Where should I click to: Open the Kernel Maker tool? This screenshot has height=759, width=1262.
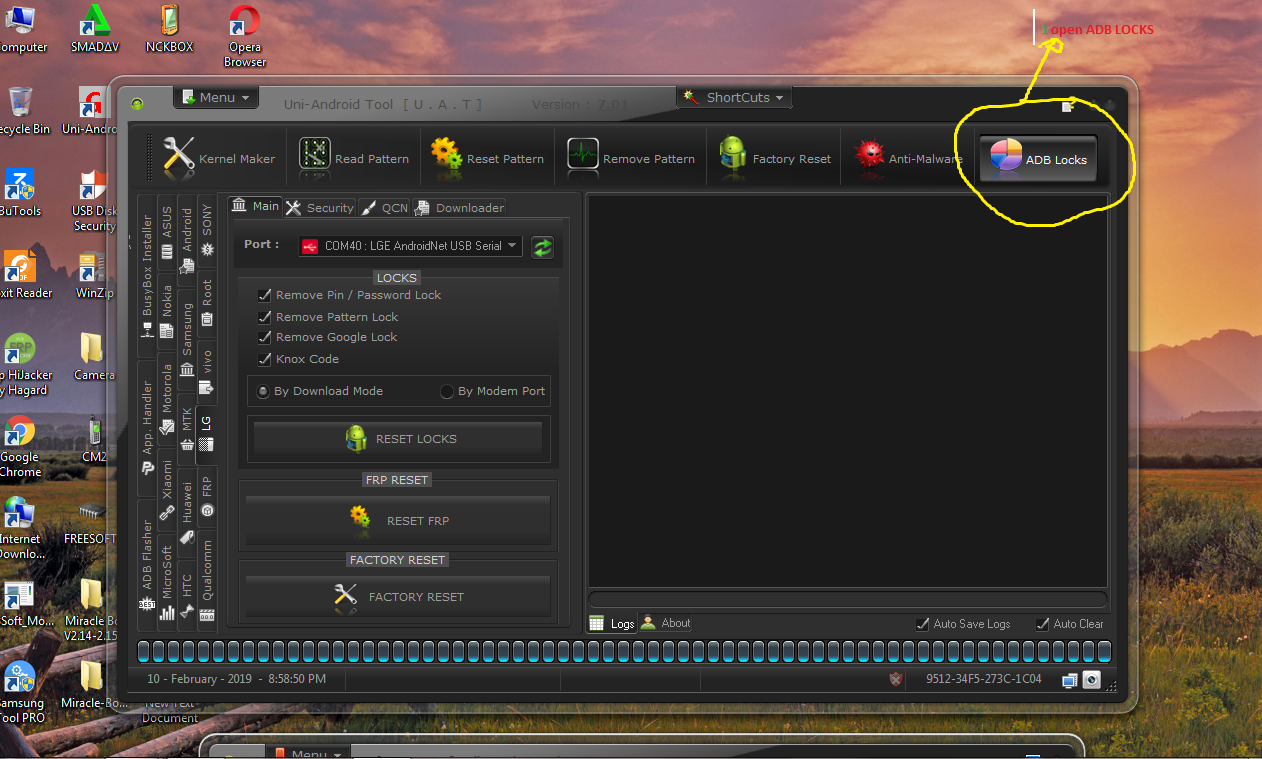tap(219, 158)
